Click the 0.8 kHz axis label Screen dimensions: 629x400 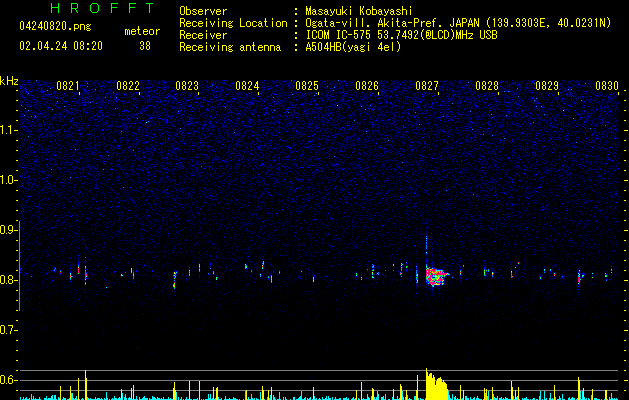[9, 280]
